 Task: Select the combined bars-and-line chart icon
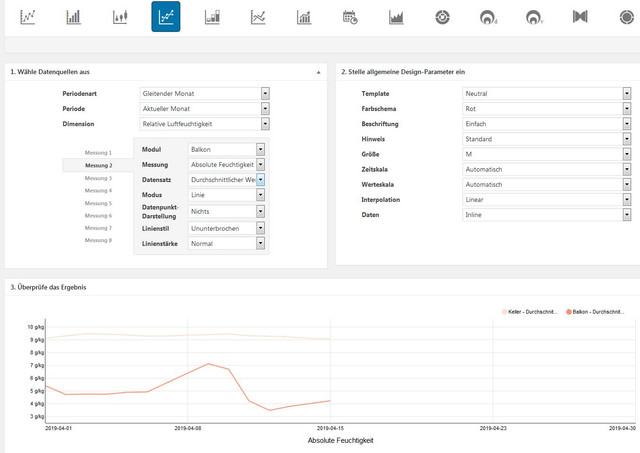pos(304,17)
